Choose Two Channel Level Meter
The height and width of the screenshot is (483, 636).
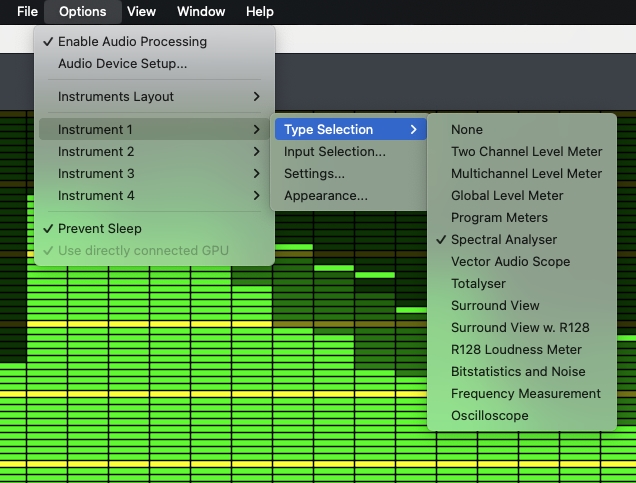522,152
